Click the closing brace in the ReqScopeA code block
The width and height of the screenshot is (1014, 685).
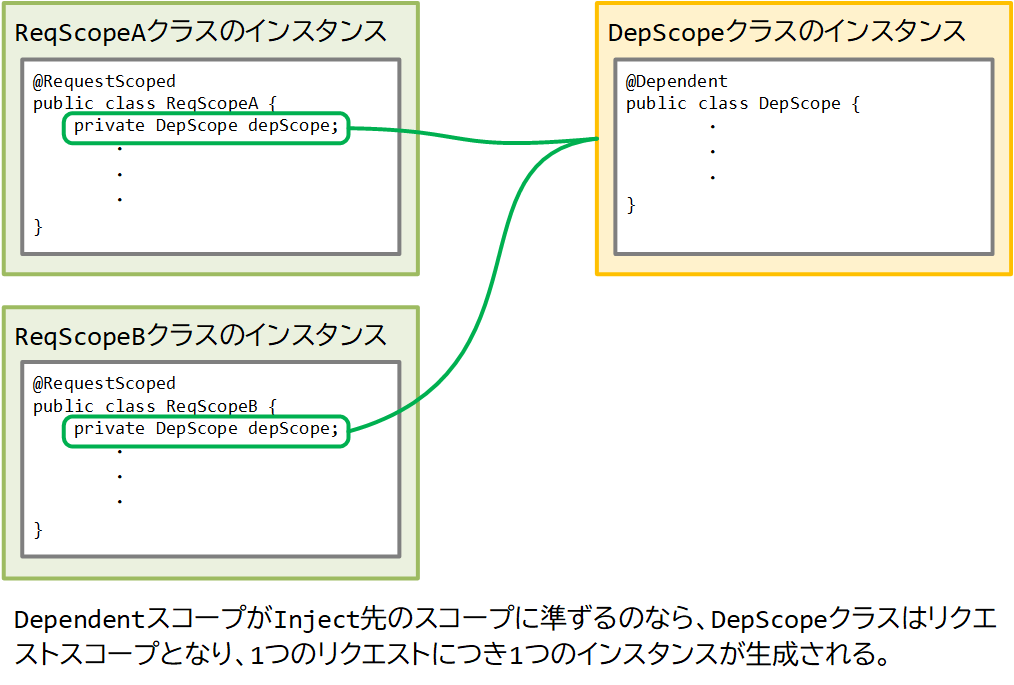click(x=37, y=226)
